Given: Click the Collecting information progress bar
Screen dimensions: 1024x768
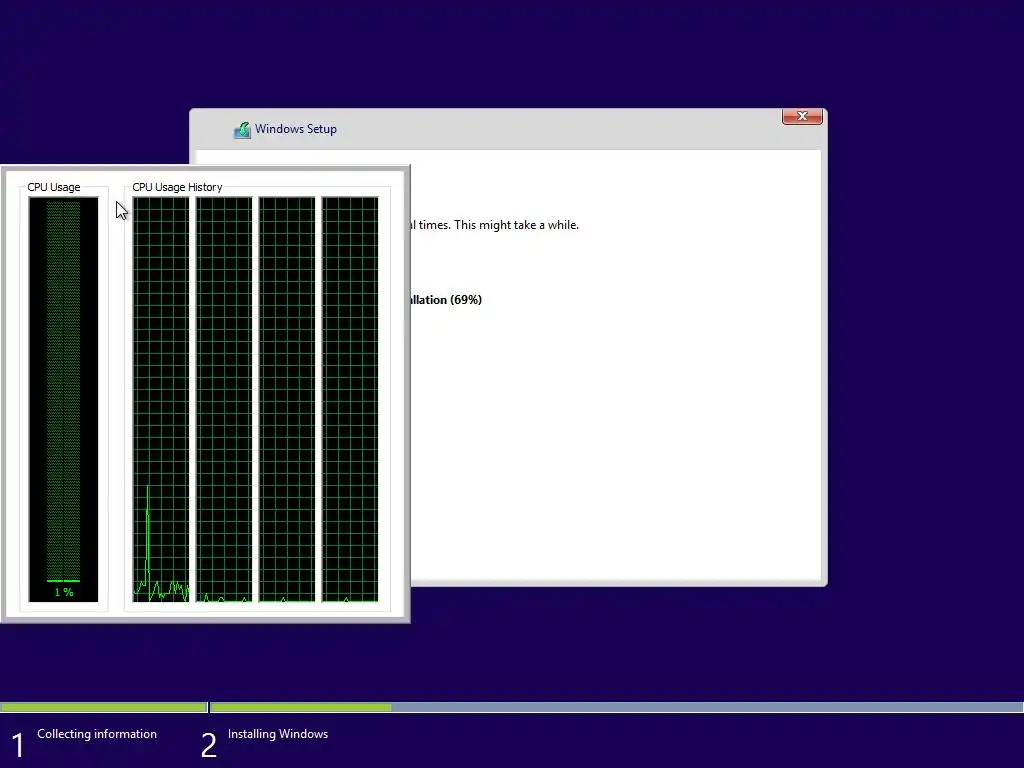Looking at the screenshot, I should click(104, 707).
